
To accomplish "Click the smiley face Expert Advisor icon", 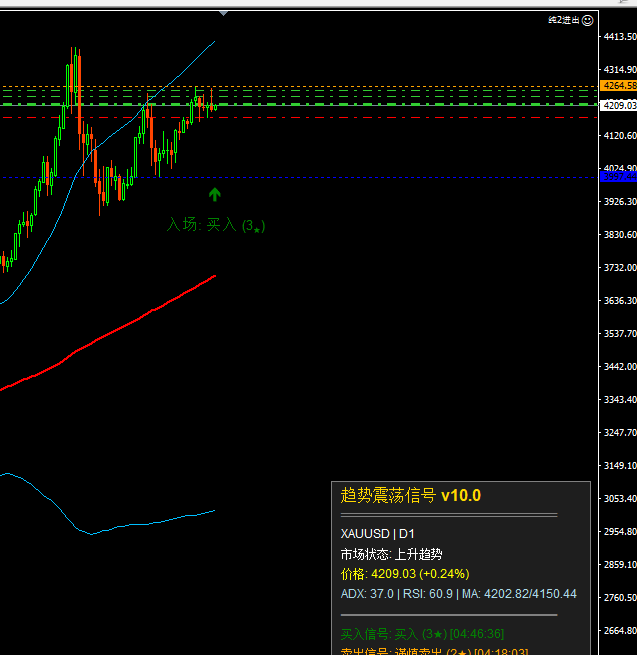I will [587, 19].
